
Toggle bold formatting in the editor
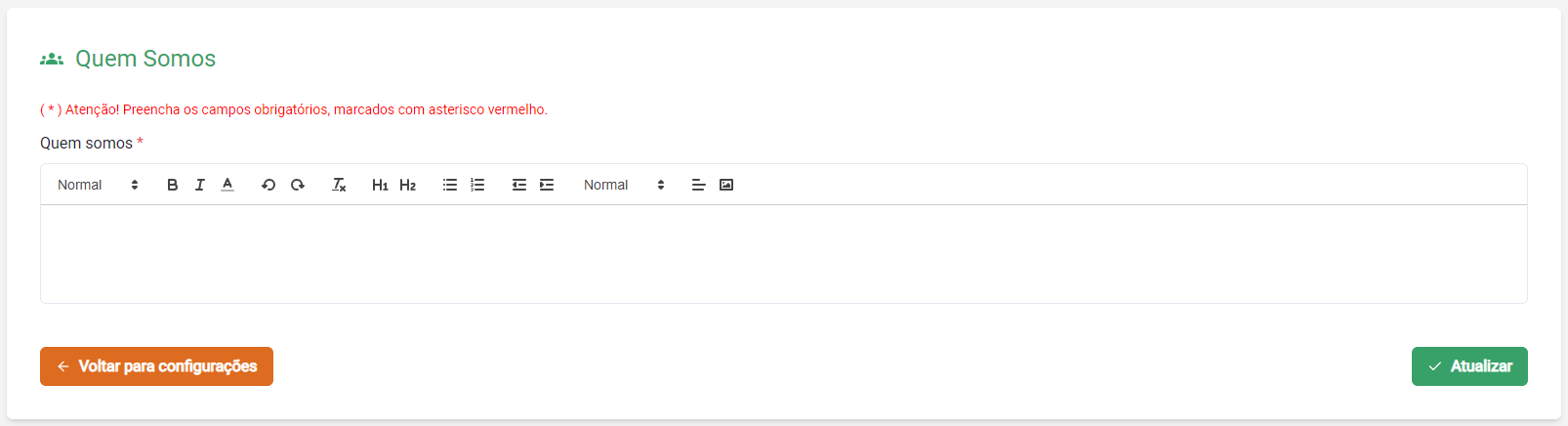(172, 185)
